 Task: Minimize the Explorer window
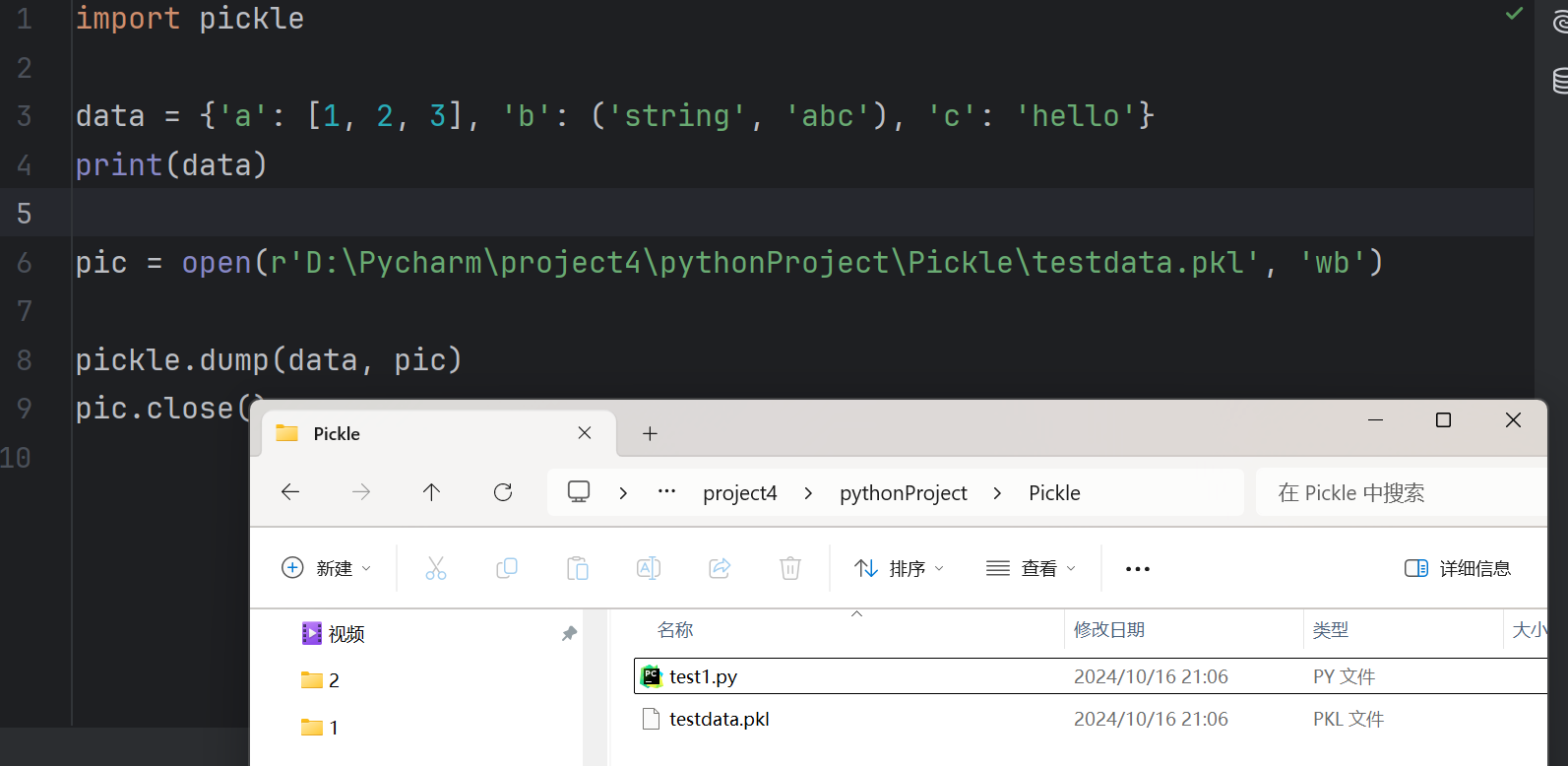tap(1376, 420)
